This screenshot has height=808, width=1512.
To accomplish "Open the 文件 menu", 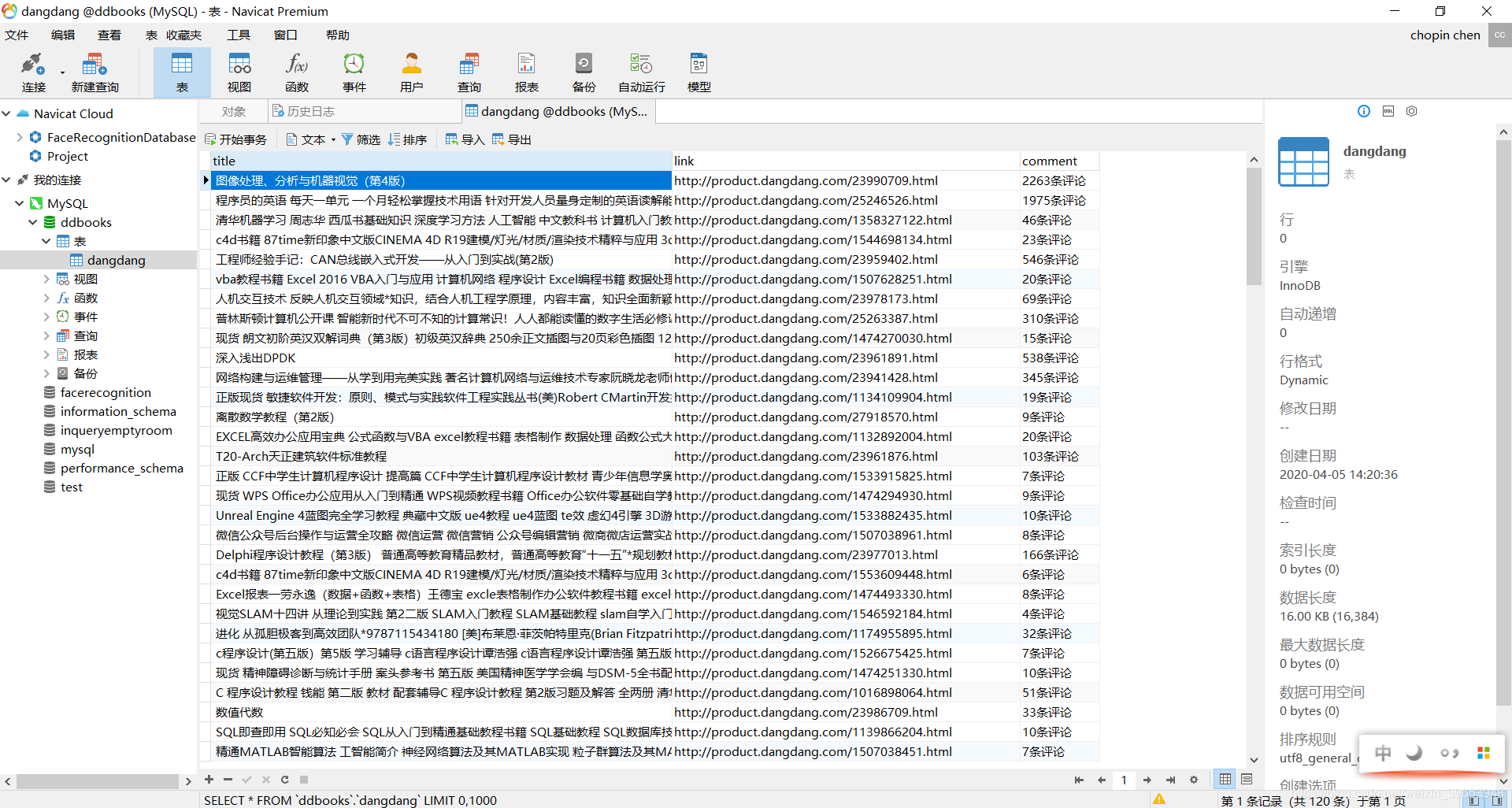I will pos(17,35).
